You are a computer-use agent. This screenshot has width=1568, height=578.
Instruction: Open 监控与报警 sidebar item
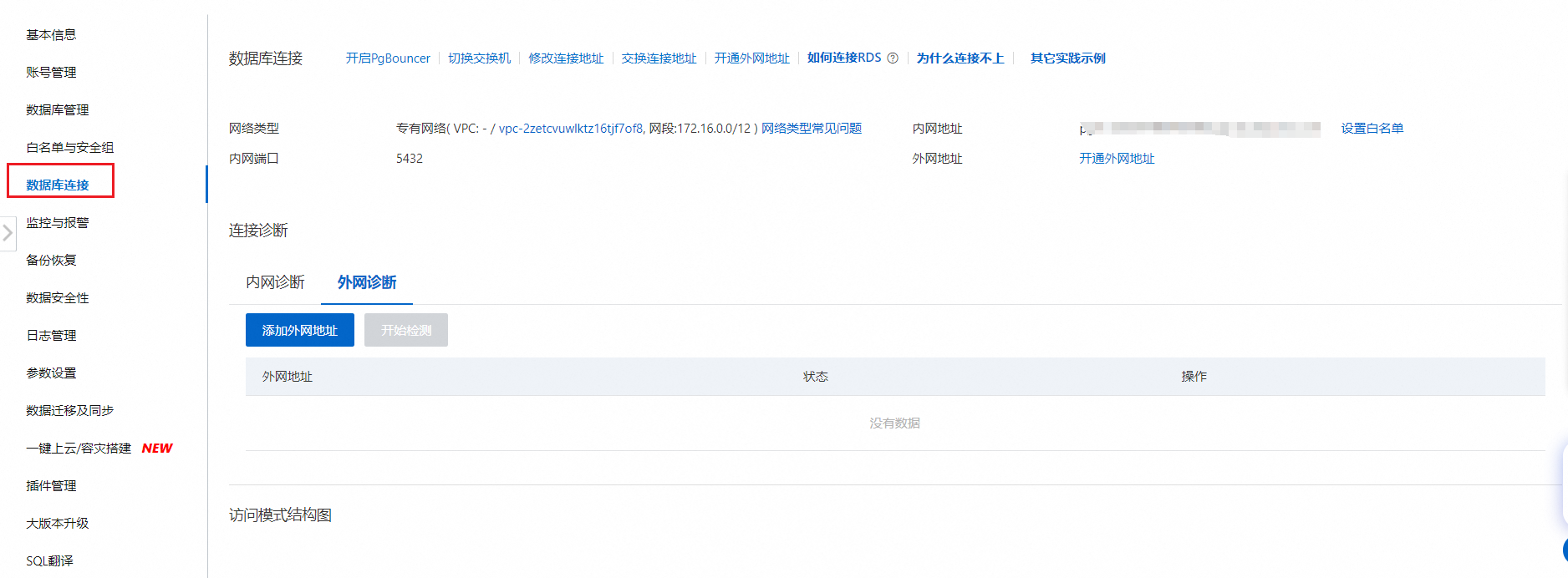pyautogui.click(x=58, y=223)
